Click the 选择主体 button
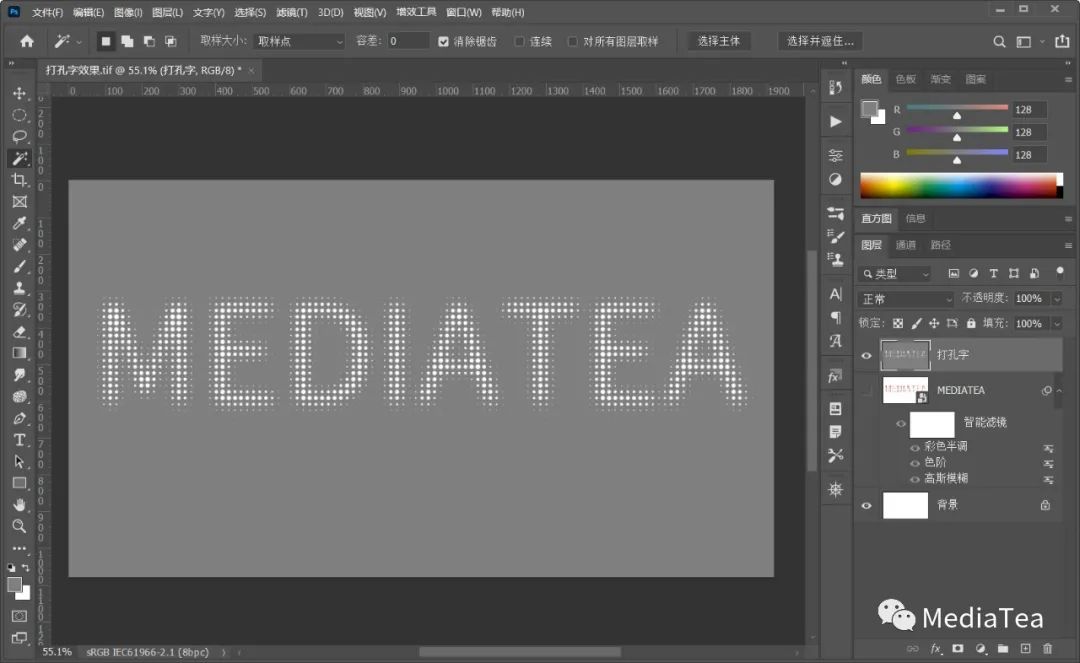Image resolution: width=1080 pixels, height=663 pixels. (x=718, y=41)
